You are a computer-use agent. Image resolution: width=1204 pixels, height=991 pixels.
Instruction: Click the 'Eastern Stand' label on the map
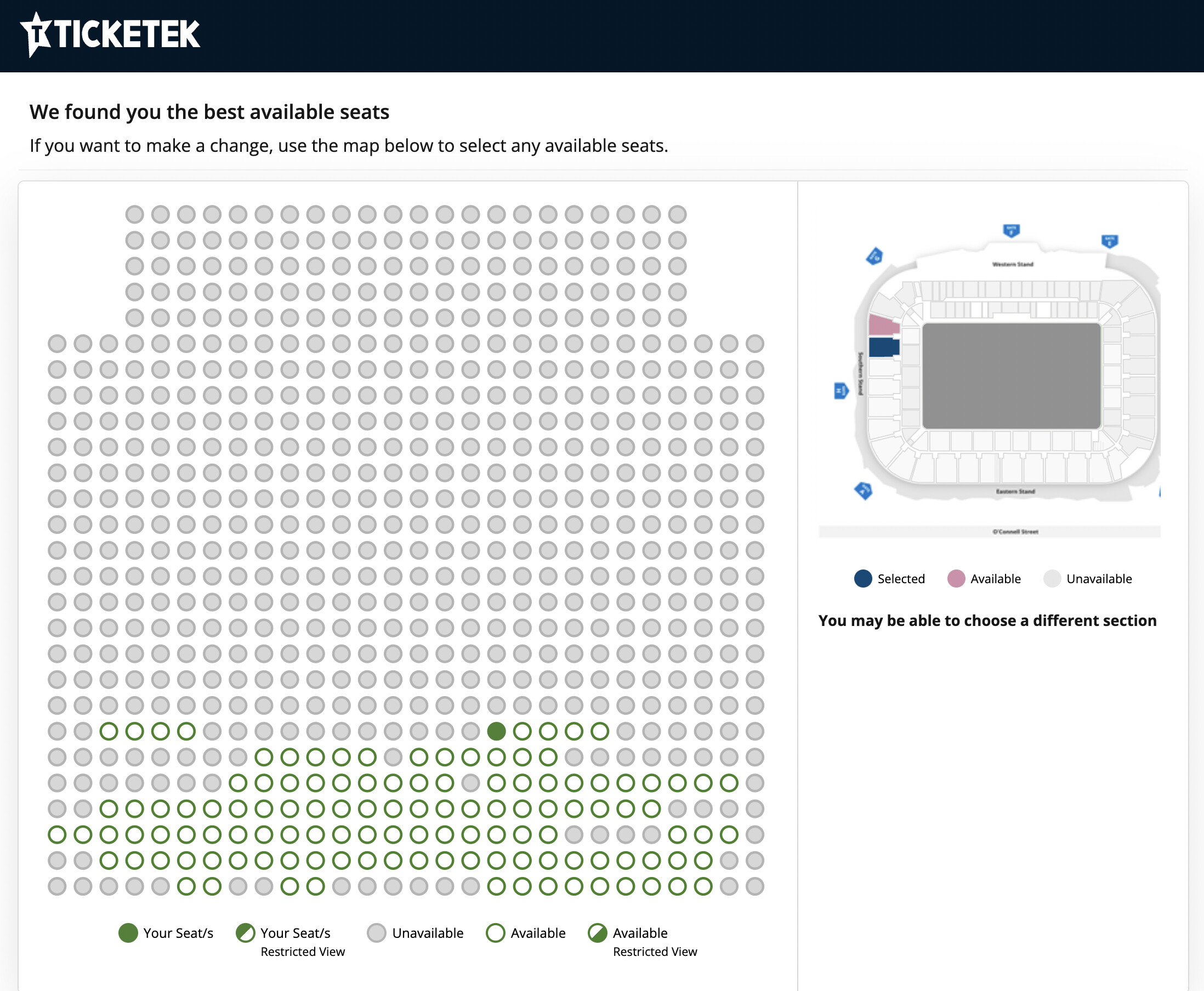click(1015, 492)
